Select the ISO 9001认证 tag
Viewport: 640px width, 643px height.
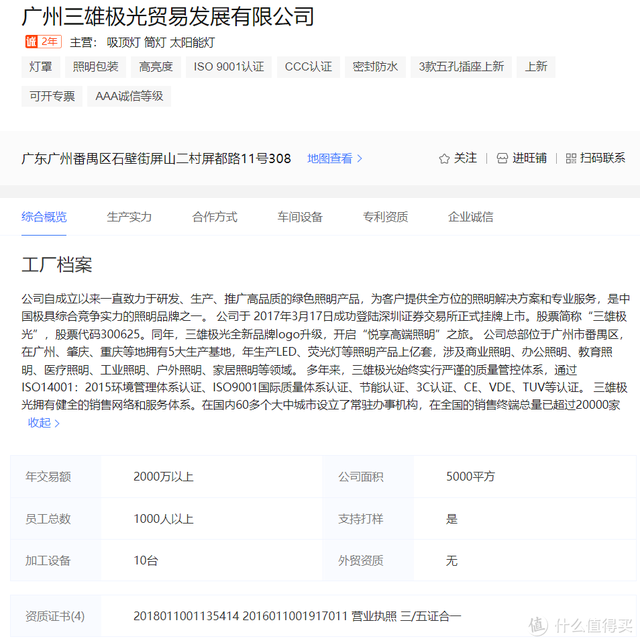[229, 67]
